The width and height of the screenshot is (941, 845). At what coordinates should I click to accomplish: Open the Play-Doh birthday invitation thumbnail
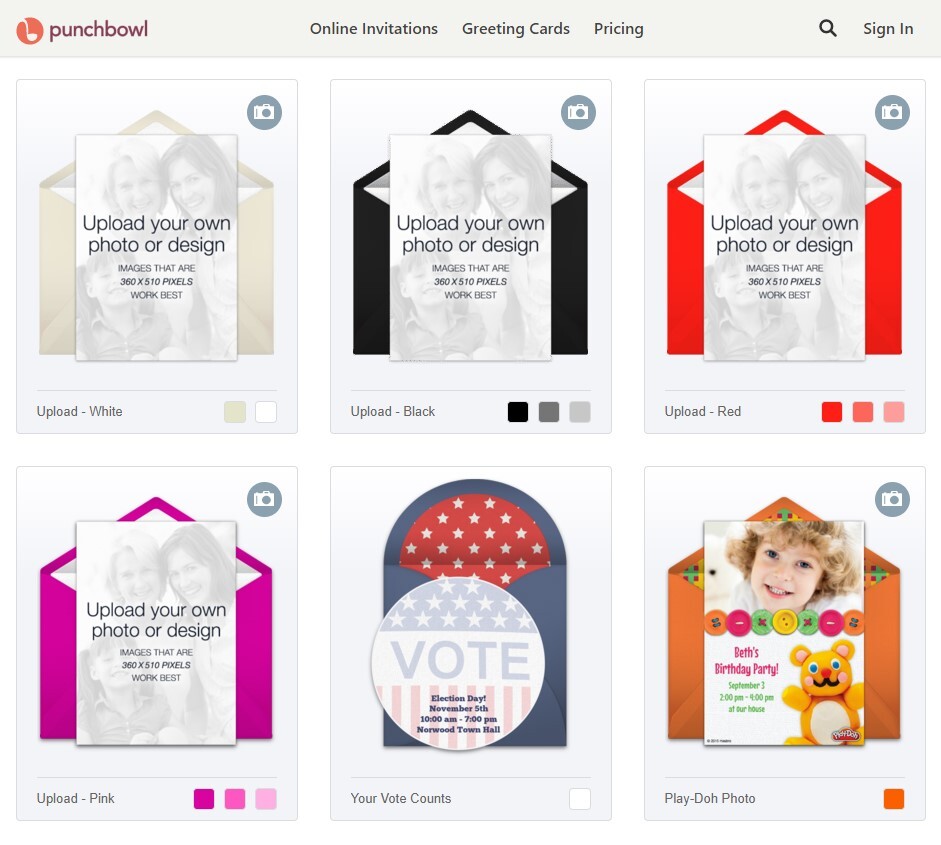784,630
